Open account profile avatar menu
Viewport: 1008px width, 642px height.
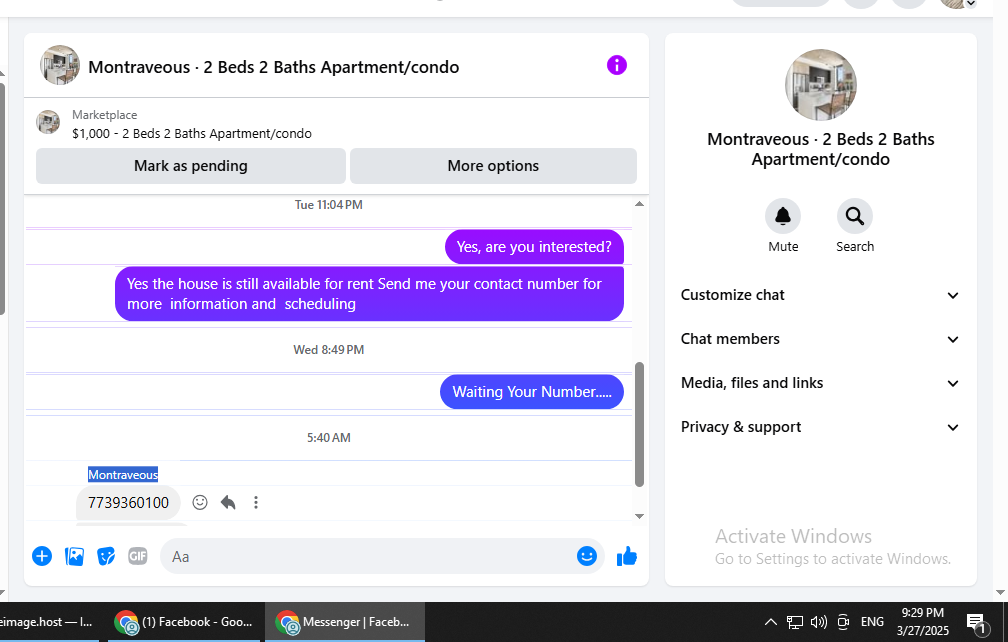coord(958,3)
